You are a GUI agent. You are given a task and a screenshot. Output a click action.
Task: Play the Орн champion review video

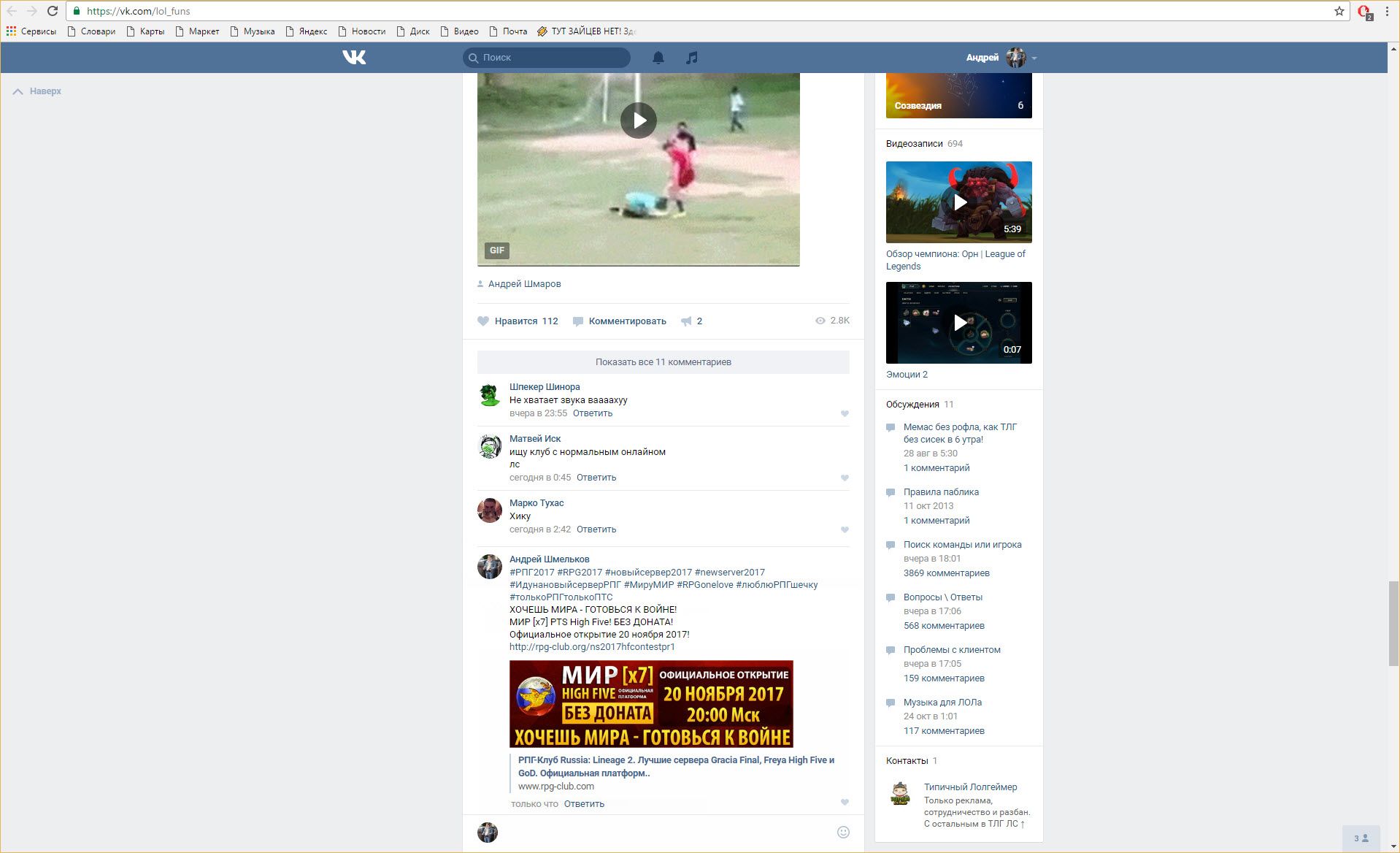point(959,202)
